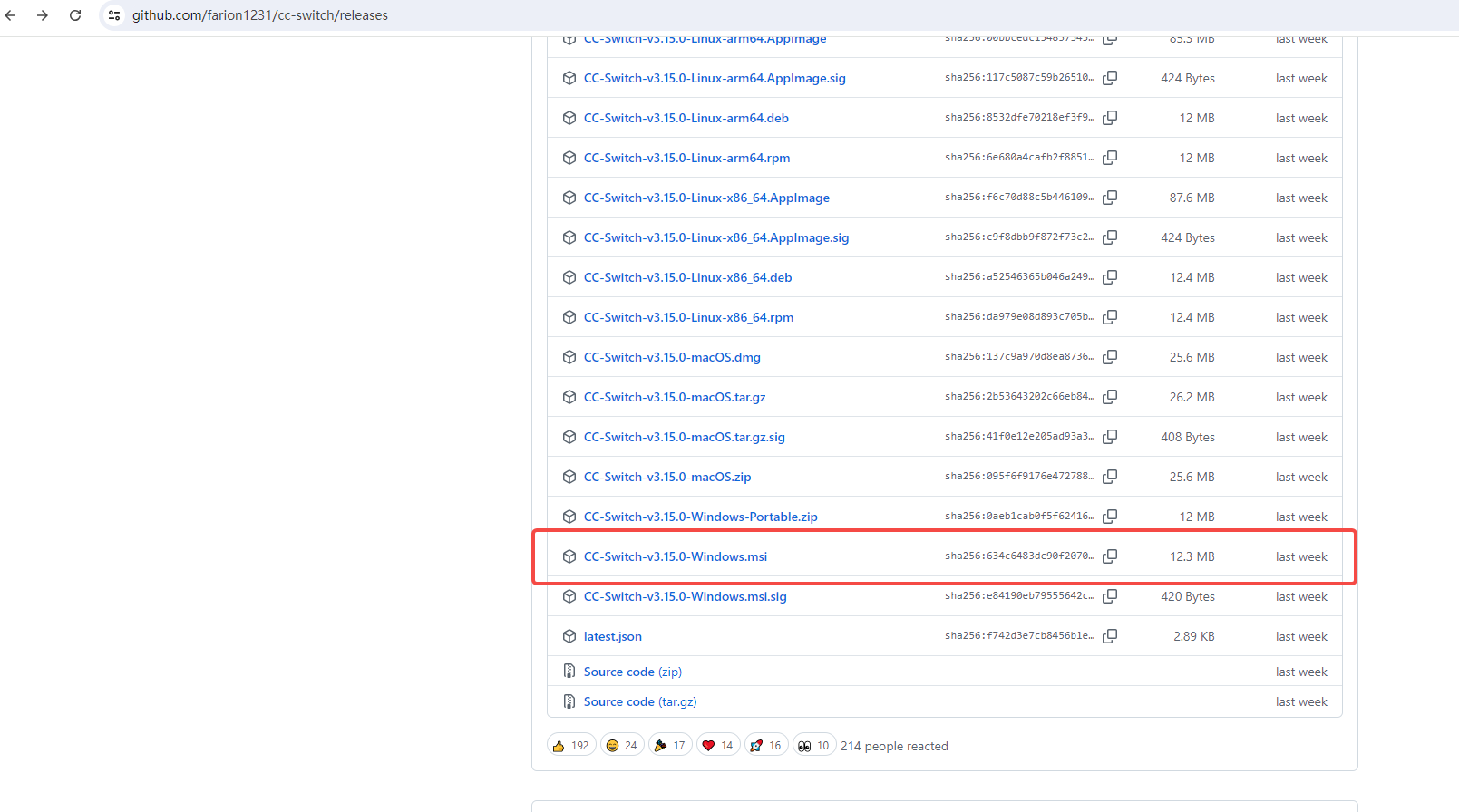This screenshot has height=812, width=1459.
Task: Download CC-Switch-v3.15.0-macOS.tar.gz
Action: tap(675, 397)
